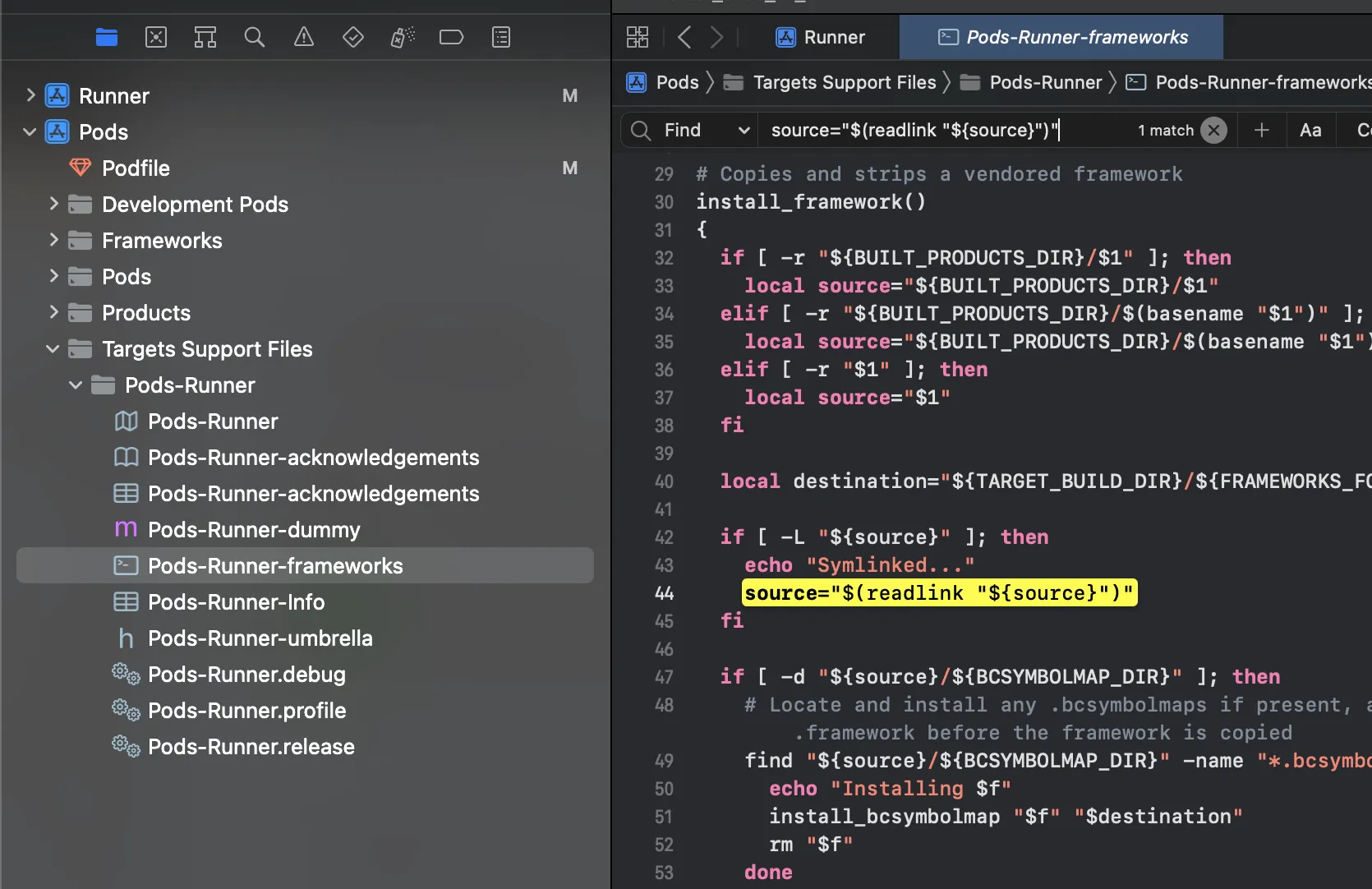The width and height of the screenshot is (1372, 889).
Task: Collapse the Pods-Runner folder
Action: [x=76, y=385]
